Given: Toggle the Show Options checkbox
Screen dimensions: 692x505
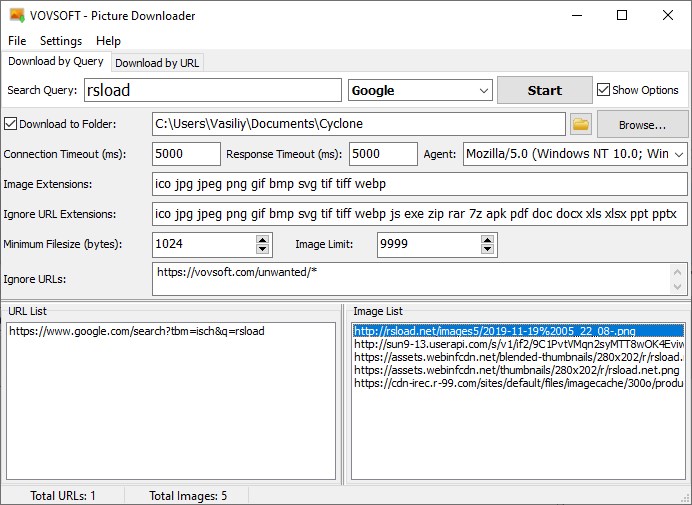Looking at the screenshot, I should [604, 90].
